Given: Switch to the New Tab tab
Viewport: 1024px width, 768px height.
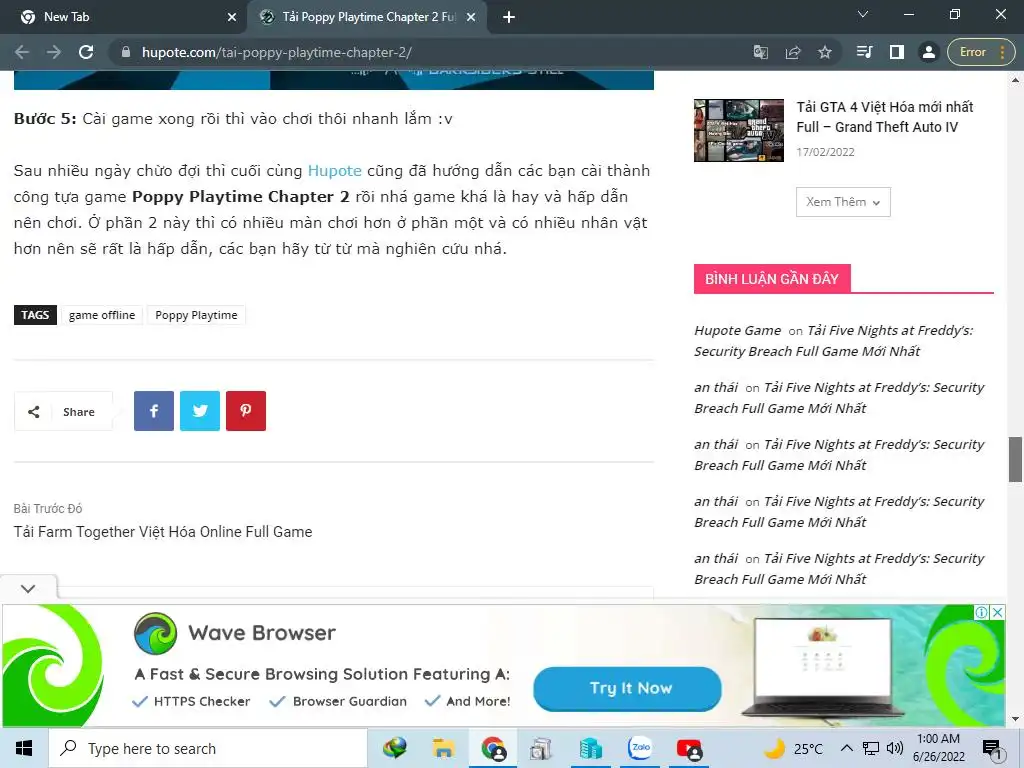Looking at the screenshot, I should 123,17.
